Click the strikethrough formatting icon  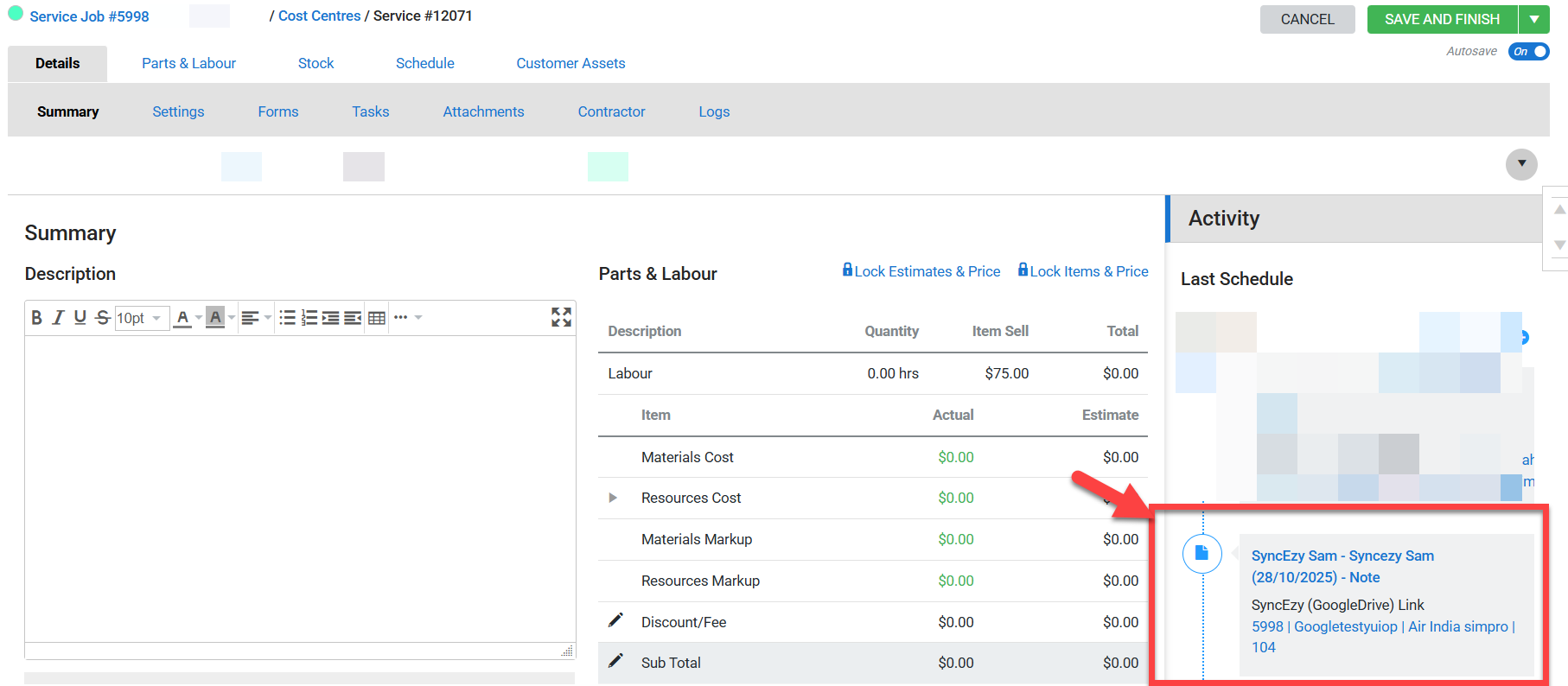[x=102, y=318]
